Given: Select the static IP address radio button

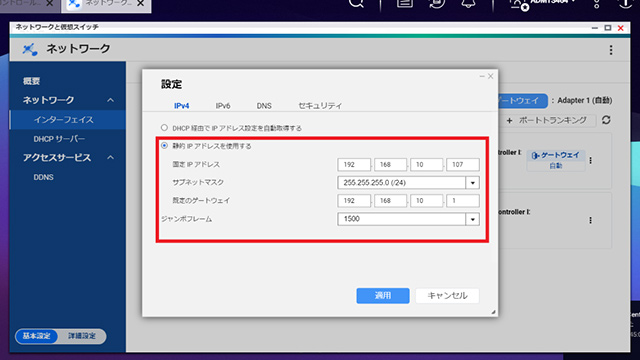Looking at the screenshot, I should coord(164,146).
